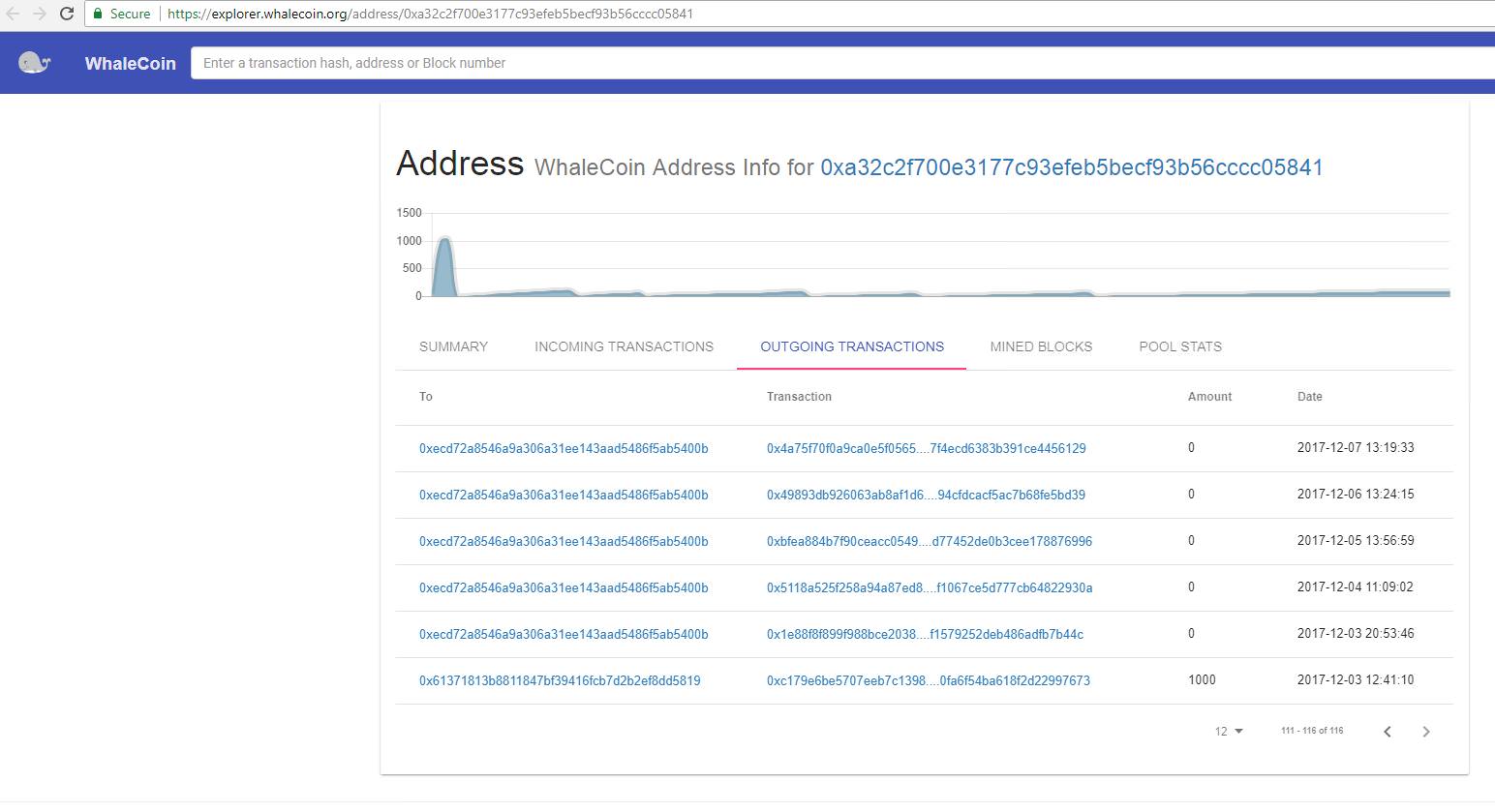Screen dimensions: 1495x812
Task: Open the Pool Stats tab
Action: click(x=1180, y=346)
